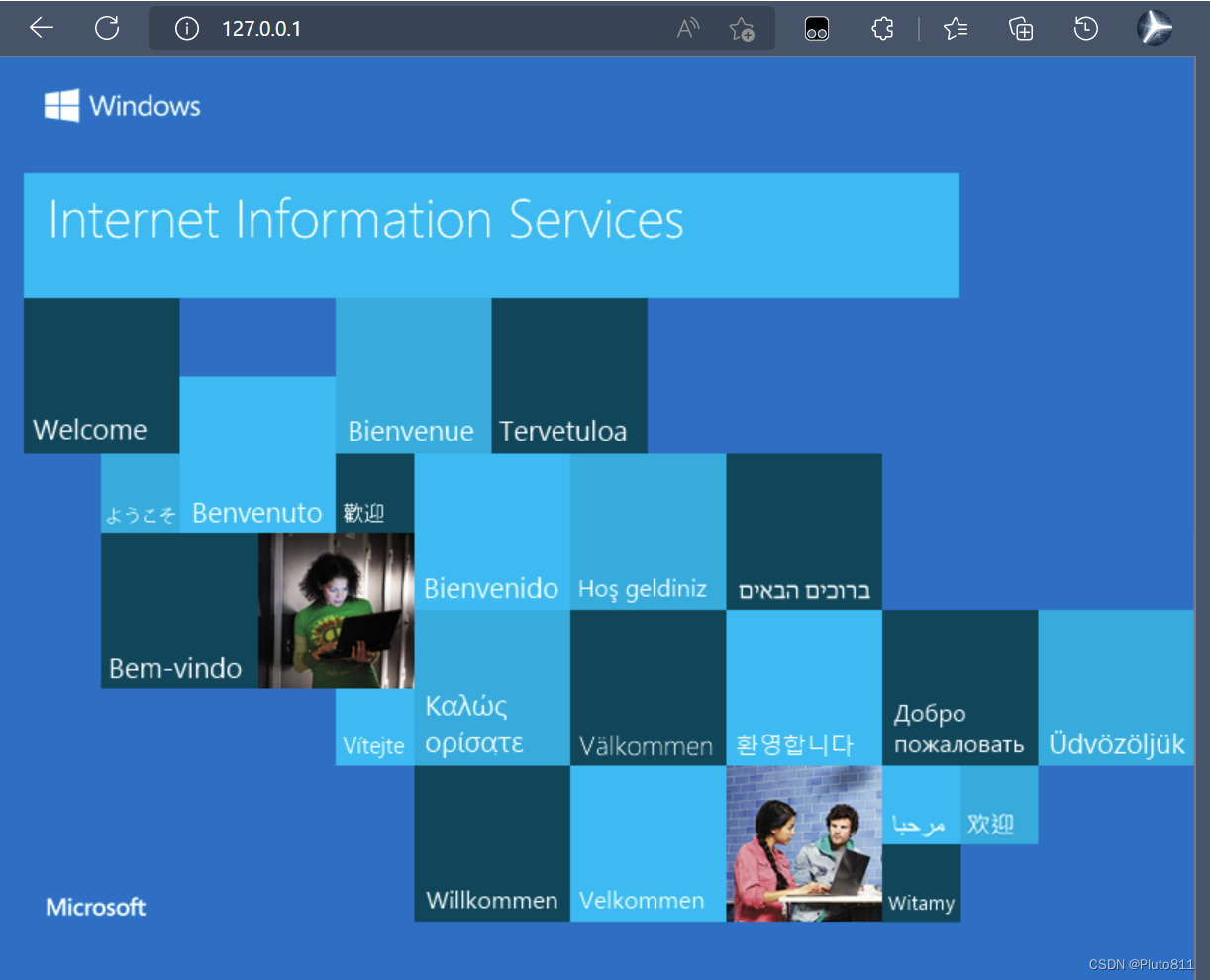Open the Favorites list icon
Viewport: 1210px width, 980px height.
[956, 29]
